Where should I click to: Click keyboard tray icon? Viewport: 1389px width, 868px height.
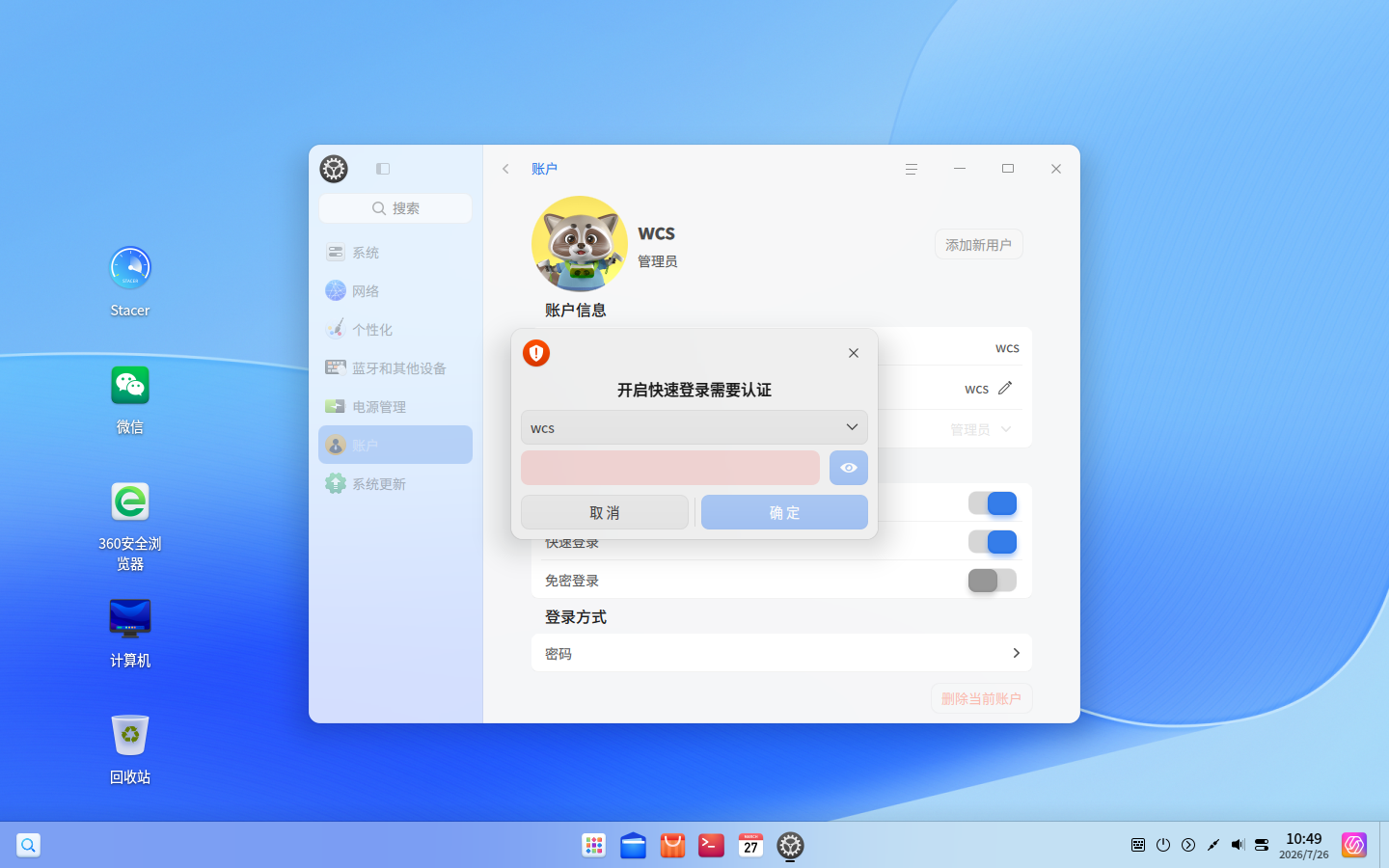pyautogui.click(x=1138, y=845)
